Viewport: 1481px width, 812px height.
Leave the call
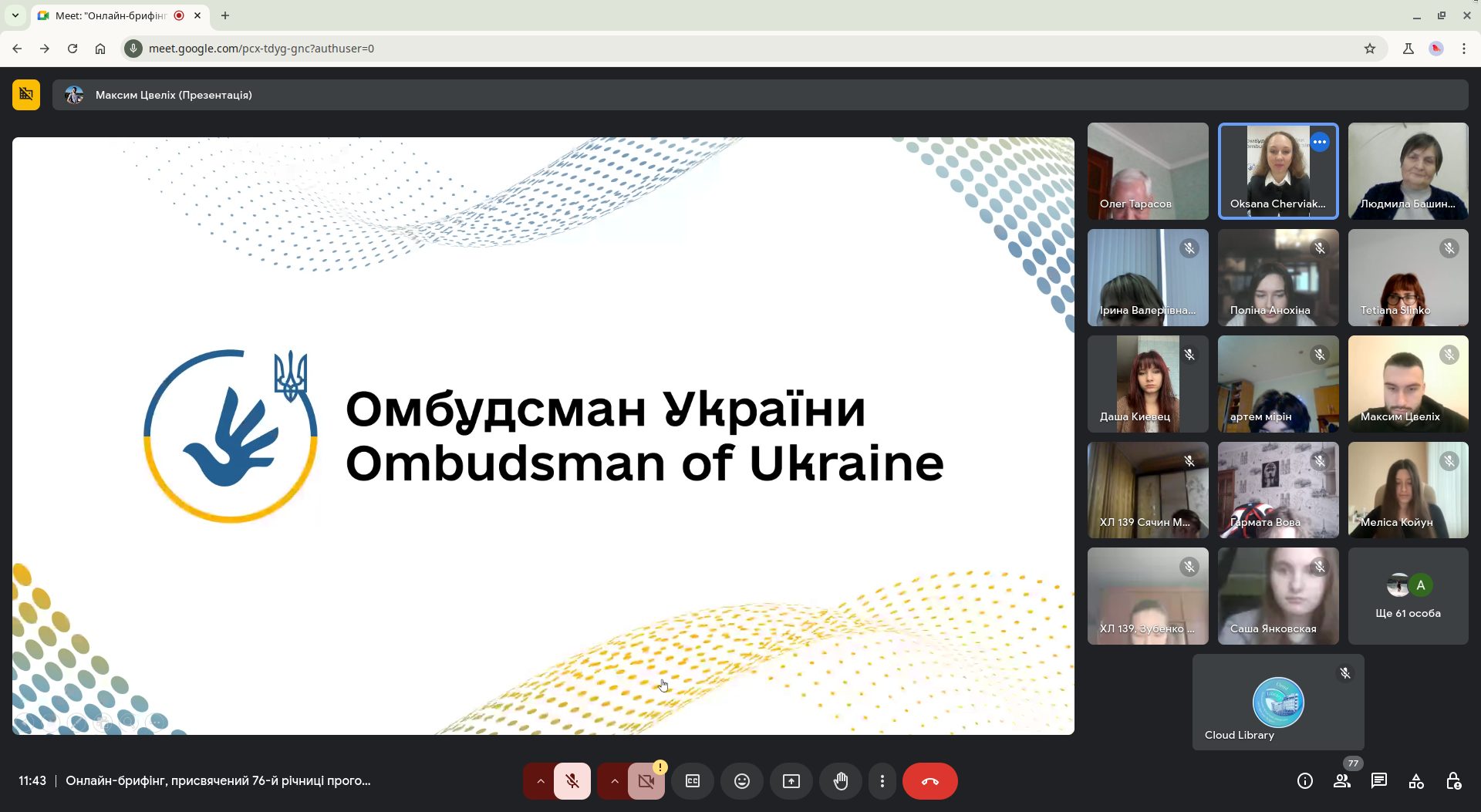[x=929, y=781]
